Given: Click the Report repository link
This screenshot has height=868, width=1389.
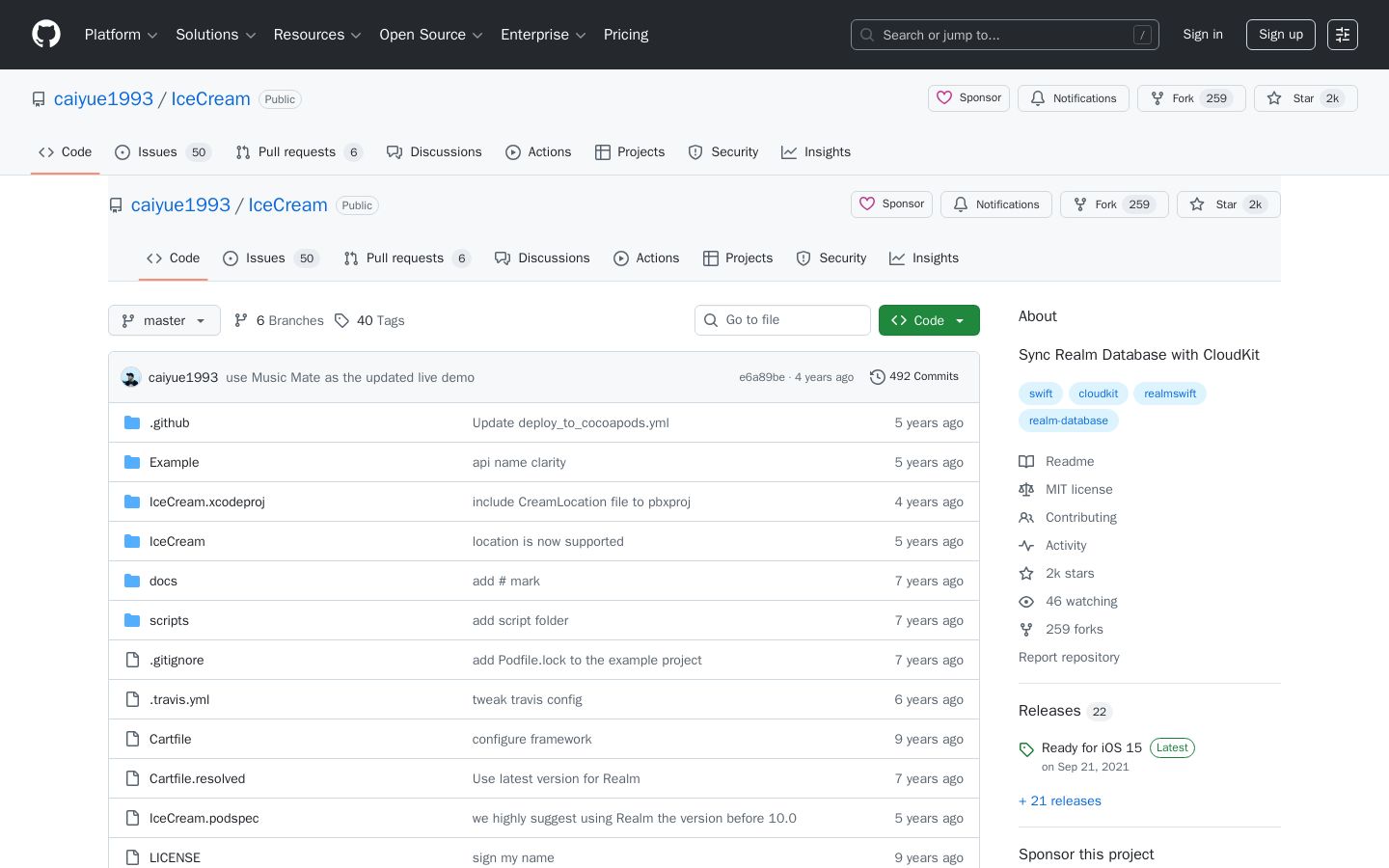Looking at the screenshot, I should 1069,658.
